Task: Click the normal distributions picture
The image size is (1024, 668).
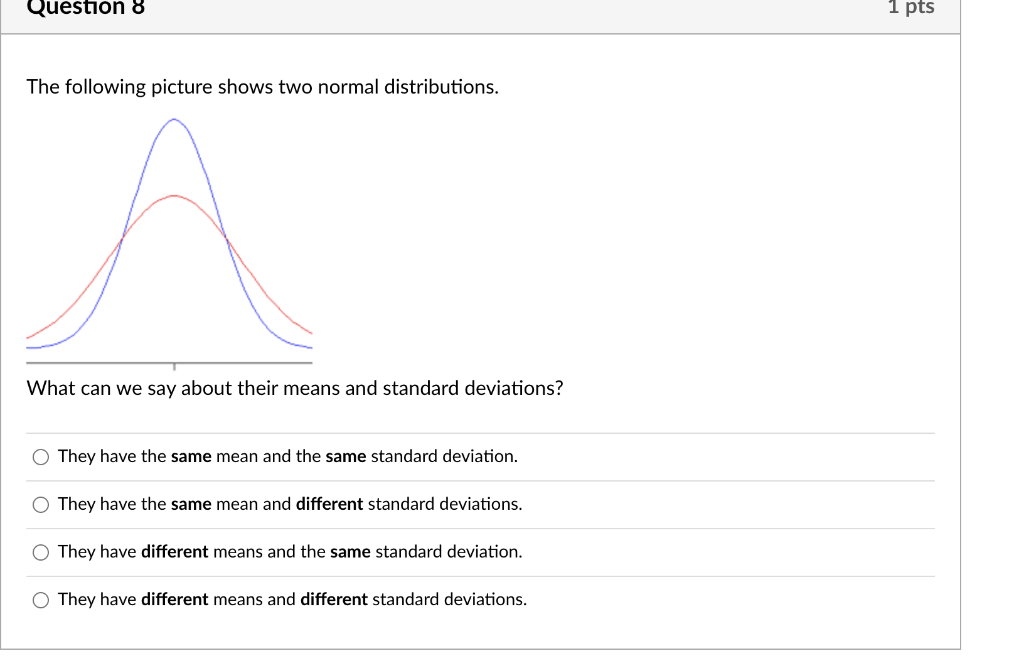Action: [170, 240]
